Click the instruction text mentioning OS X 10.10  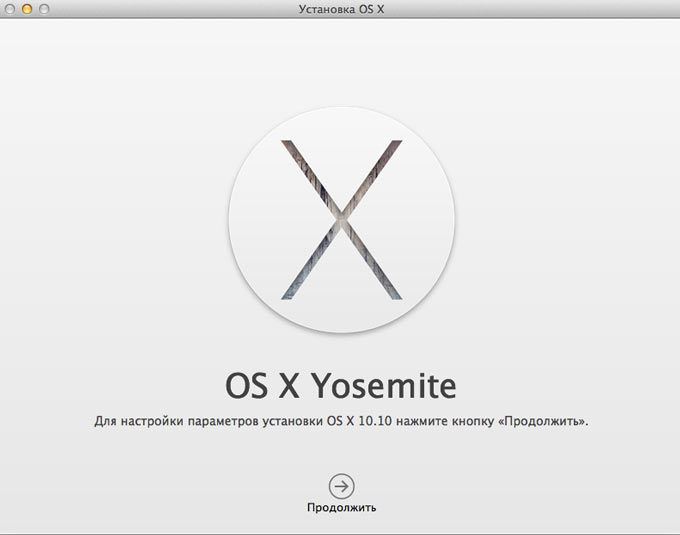coord(341,421)
